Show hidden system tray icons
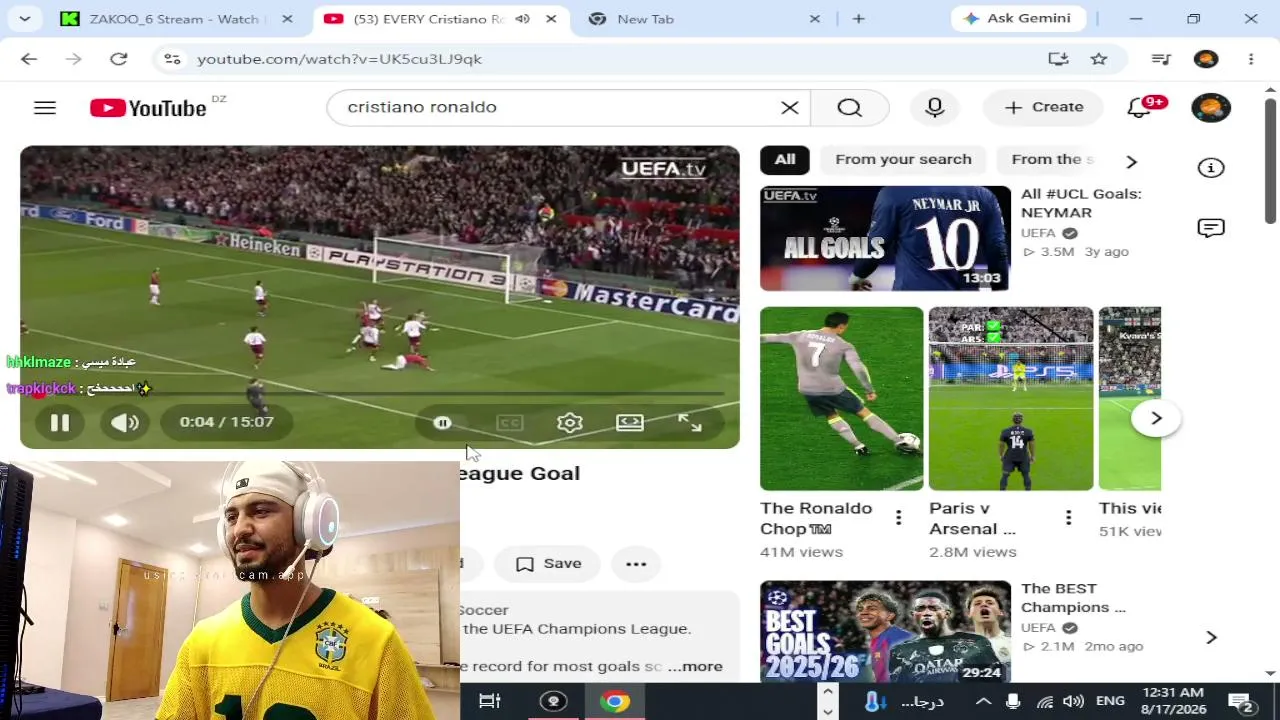This screenshot has width=1280, height=720. coord(983,701)
